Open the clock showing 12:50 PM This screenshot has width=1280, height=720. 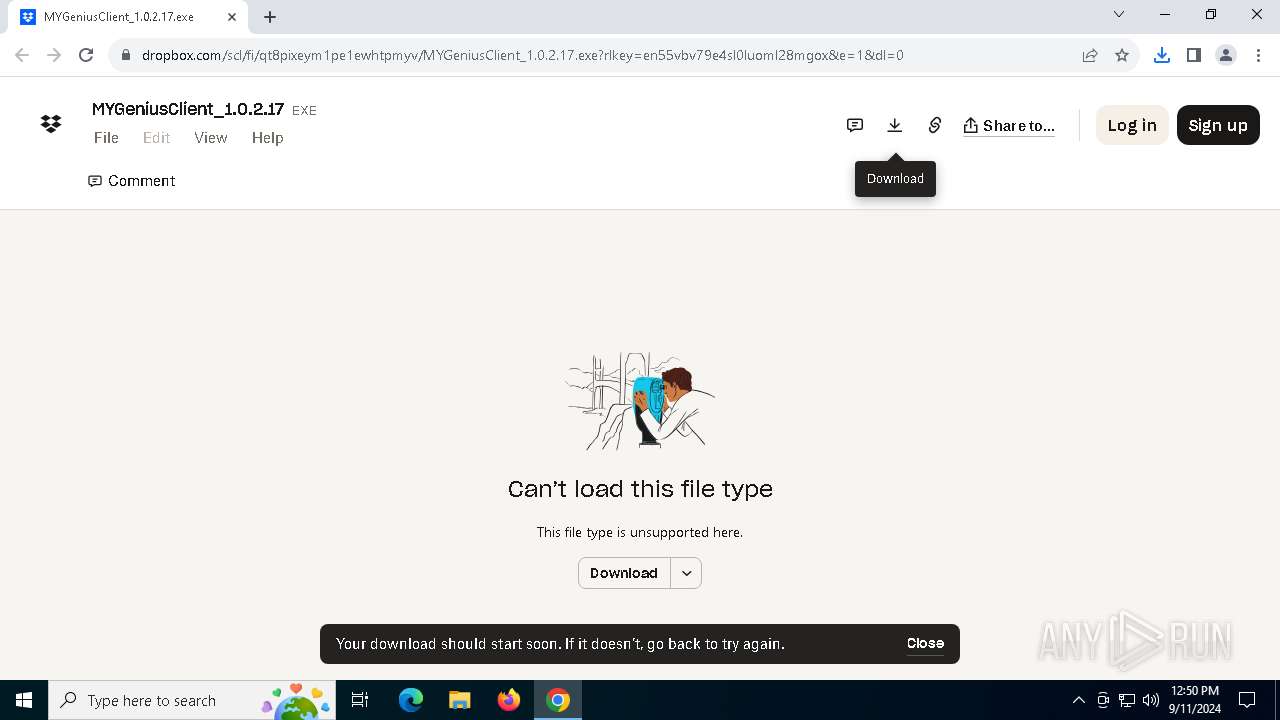click(1195, 700)
